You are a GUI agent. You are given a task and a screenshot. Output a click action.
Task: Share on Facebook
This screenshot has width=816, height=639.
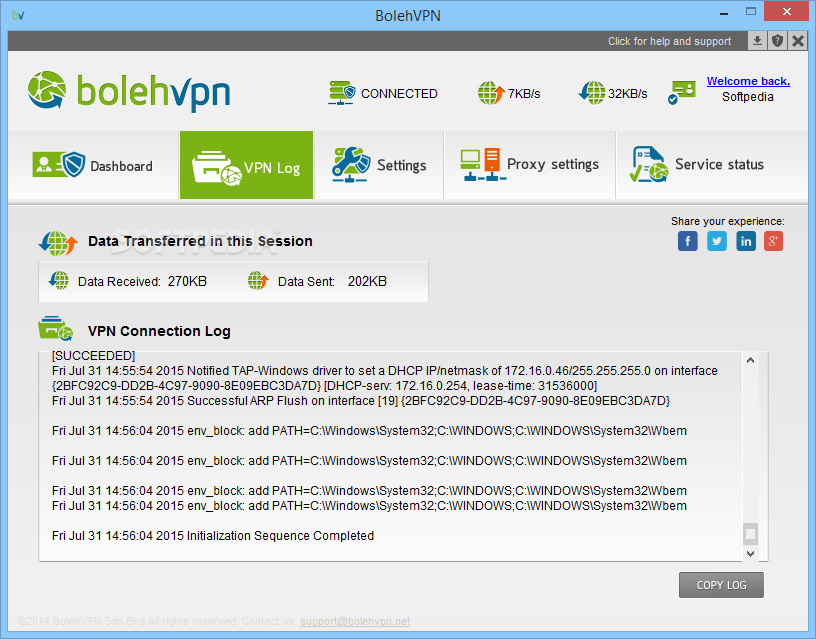pyautogui.click(x=687, y=241)
